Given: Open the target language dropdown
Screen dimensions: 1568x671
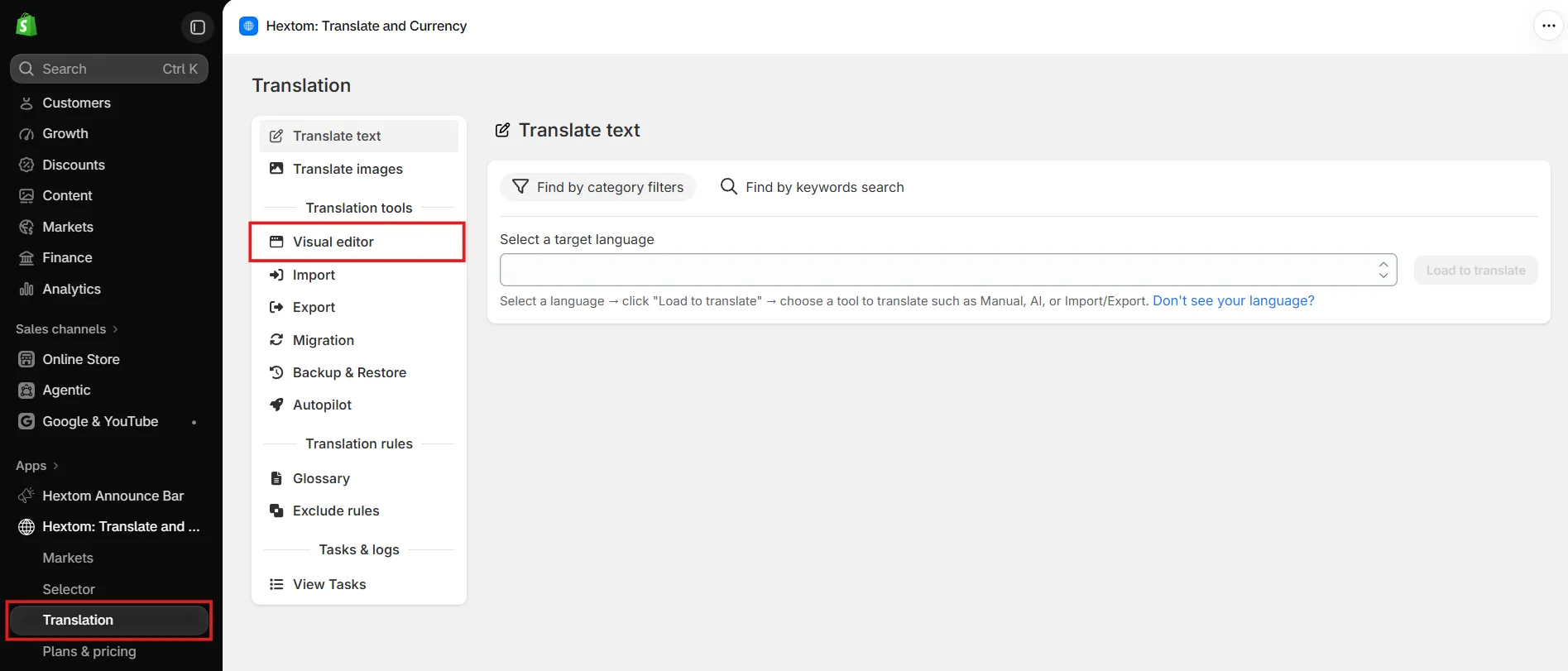Looking at the screenshot, I should [x=948, y=270].
